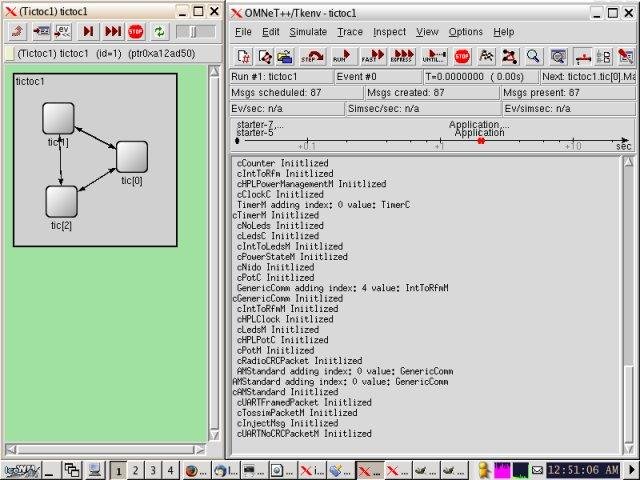Click Load NED file folder icon
The height and width of the screenshot is (480, 640).
tap(285, 56)
